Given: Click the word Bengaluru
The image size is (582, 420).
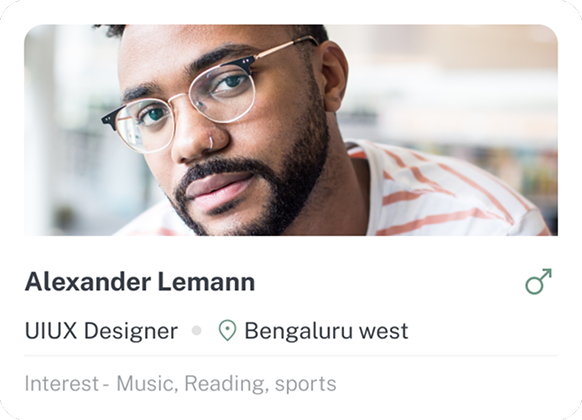Looking at the screenshot, I should coord(298,331).
